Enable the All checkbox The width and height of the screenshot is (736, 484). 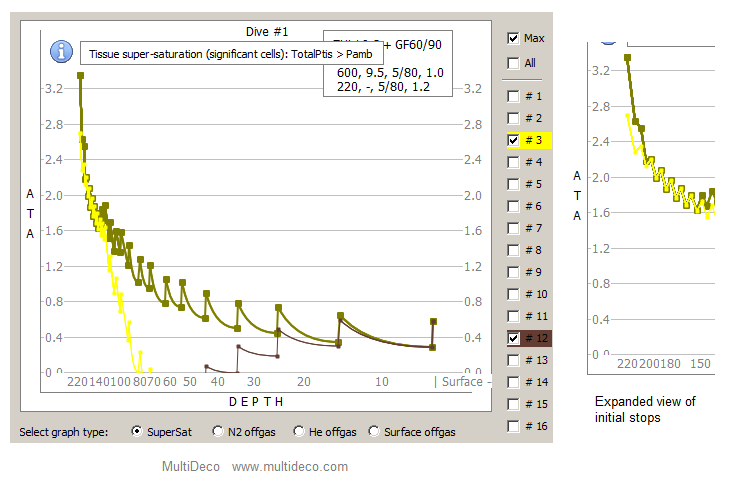[513, 63]
